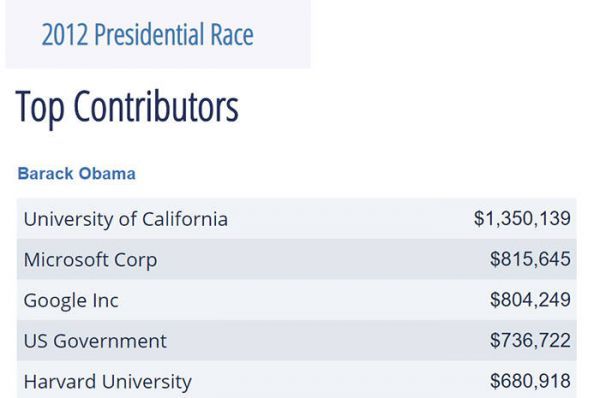Click the $1,350,139 contribution amount
The image size is (600, 398).
(x=522, y=219)
